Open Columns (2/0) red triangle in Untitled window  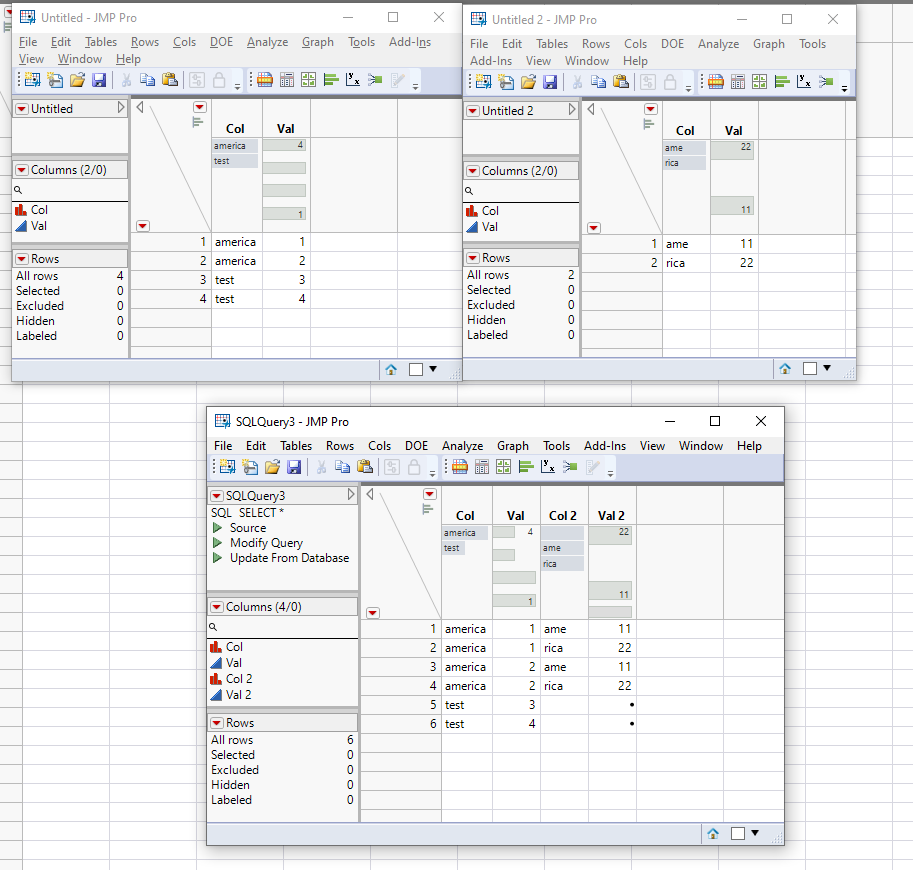22,170
